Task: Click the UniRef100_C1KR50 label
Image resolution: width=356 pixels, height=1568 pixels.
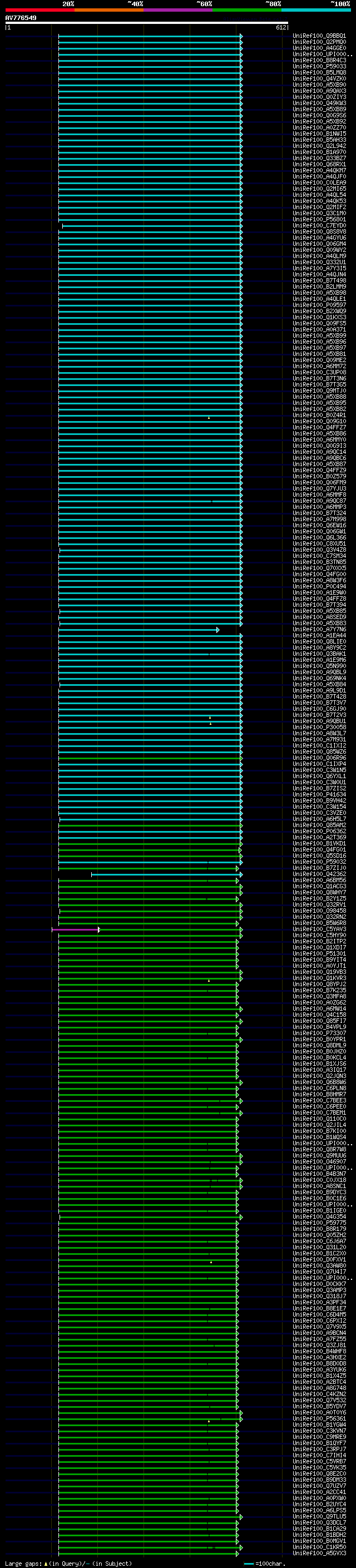Action: 319,1547
